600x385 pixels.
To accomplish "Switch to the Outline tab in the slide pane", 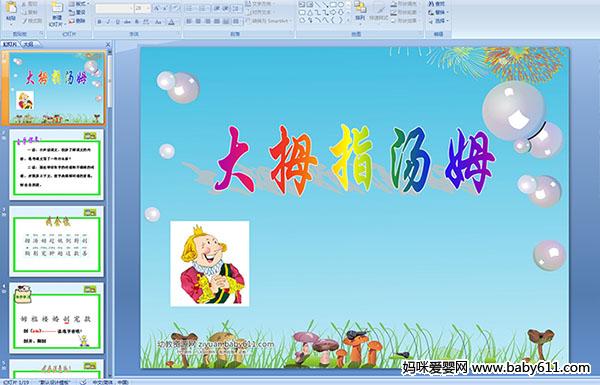I will click(x=28, y=44).
